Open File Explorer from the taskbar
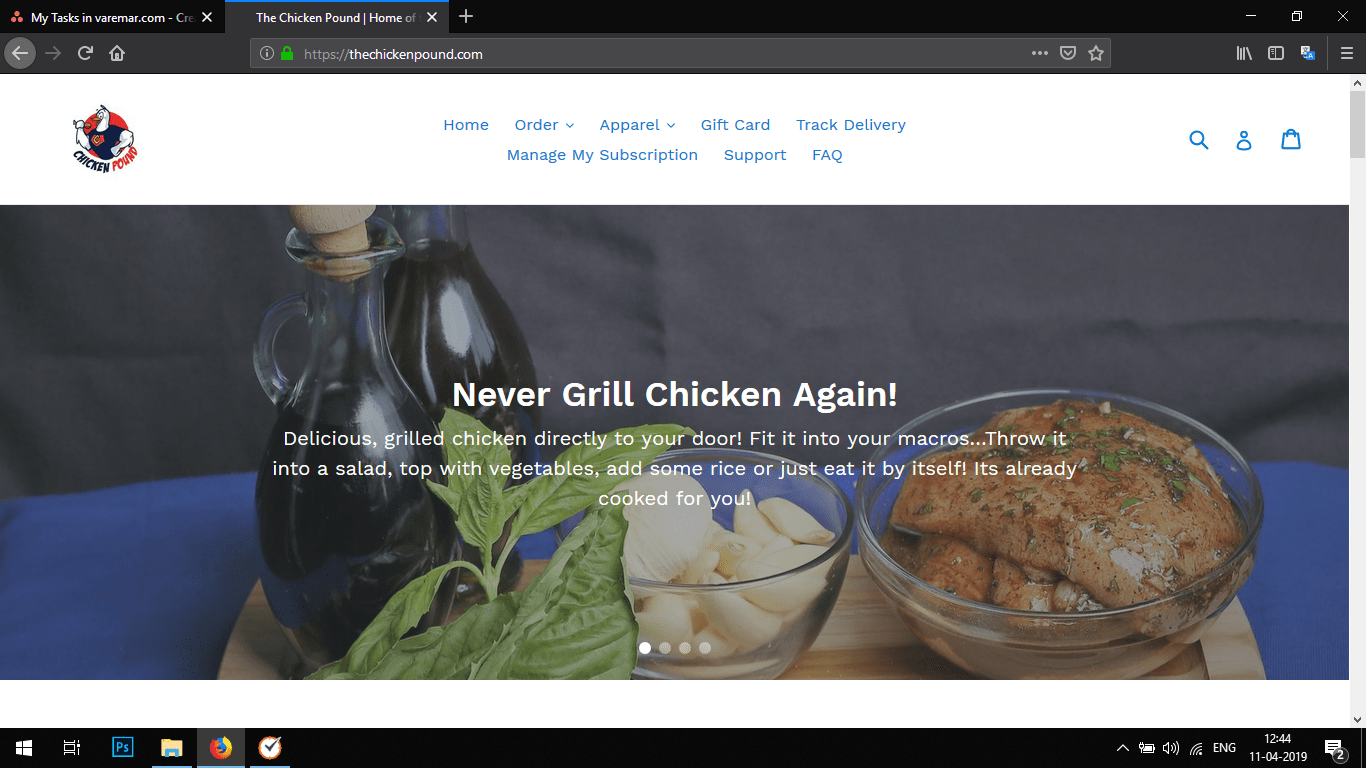Viewport: 1366px width, 768px height. pos(172,747)
